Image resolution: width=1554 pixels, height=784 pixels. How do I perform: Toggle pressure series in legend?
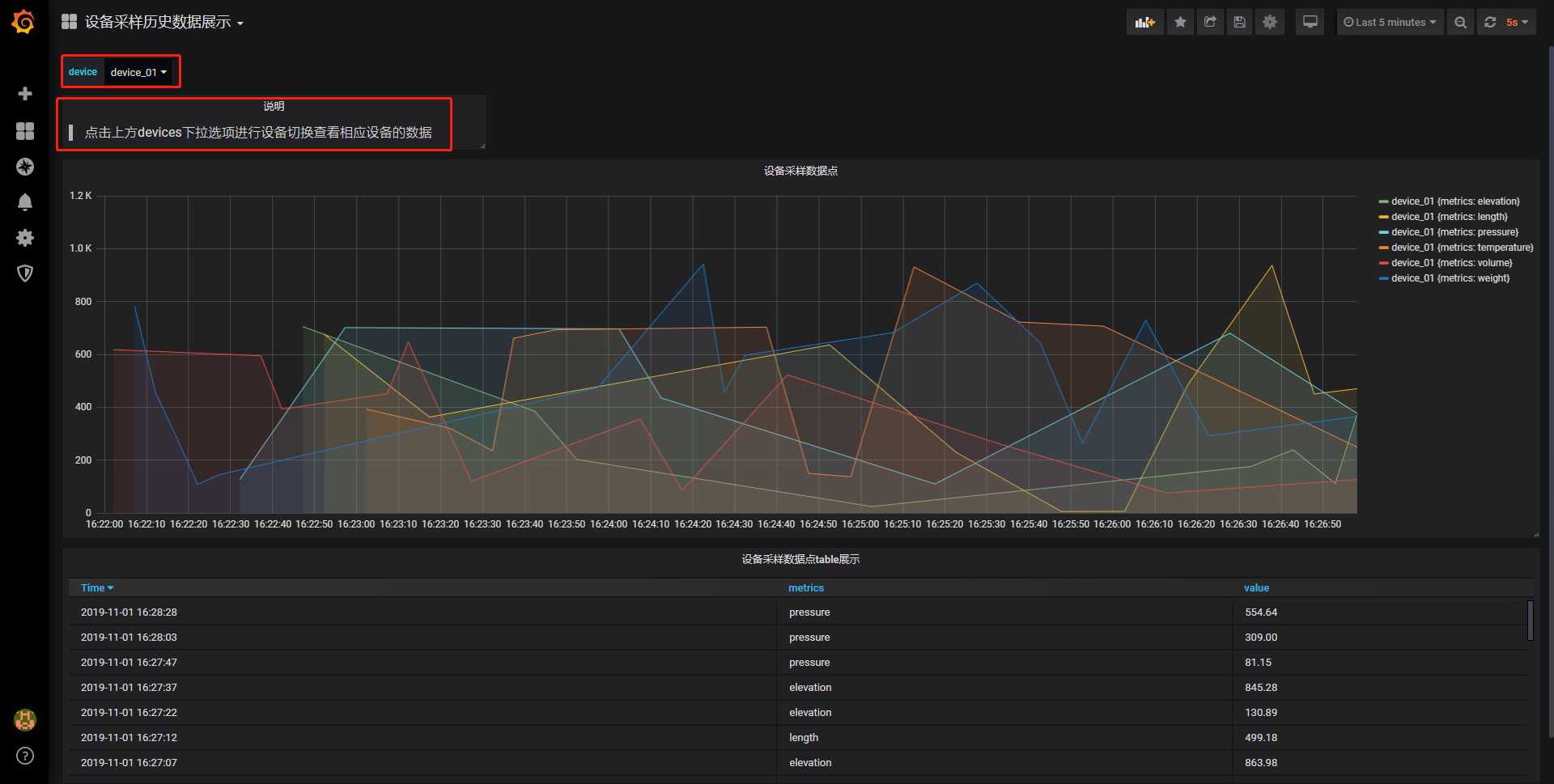pyautogui.click(x=1454, y=232)
